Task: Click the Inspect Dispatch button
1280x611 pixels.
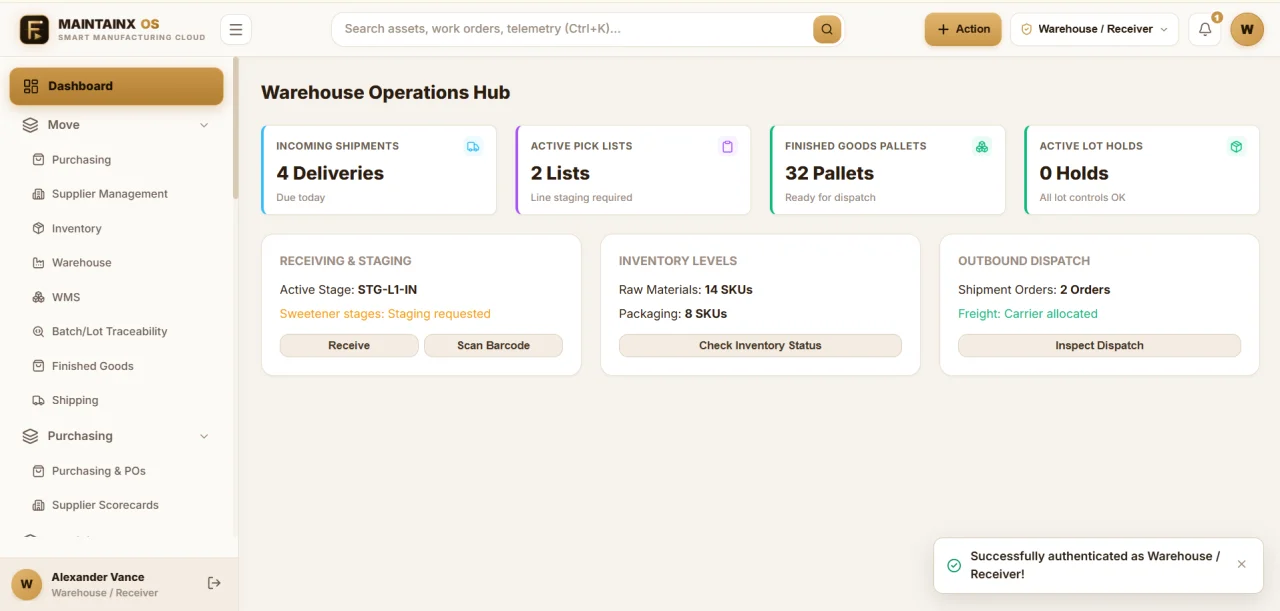Action: [x=1099, y=345]
